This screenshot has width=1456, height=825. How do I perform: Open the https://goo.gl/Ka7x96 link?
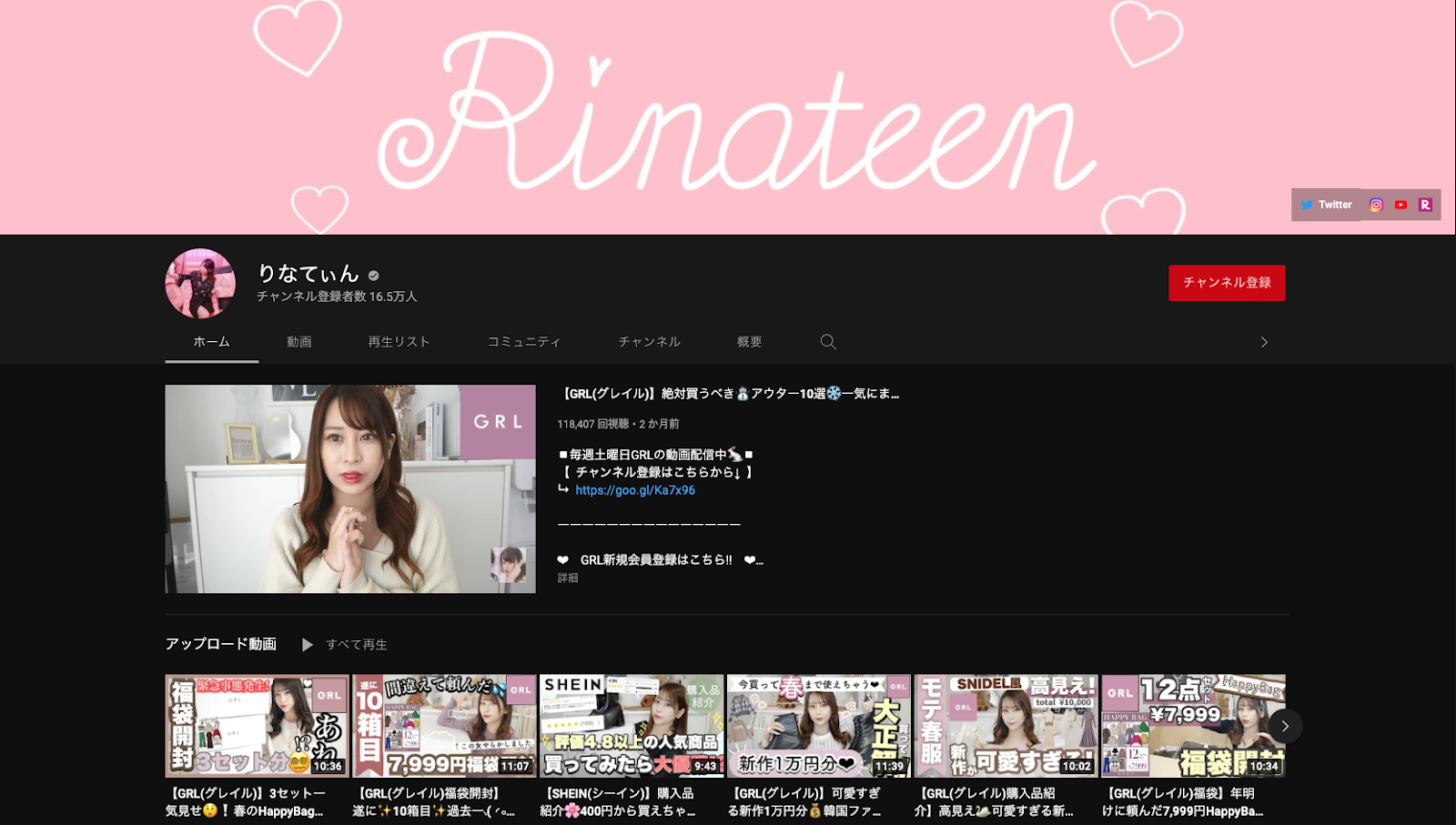coord(635,490)
